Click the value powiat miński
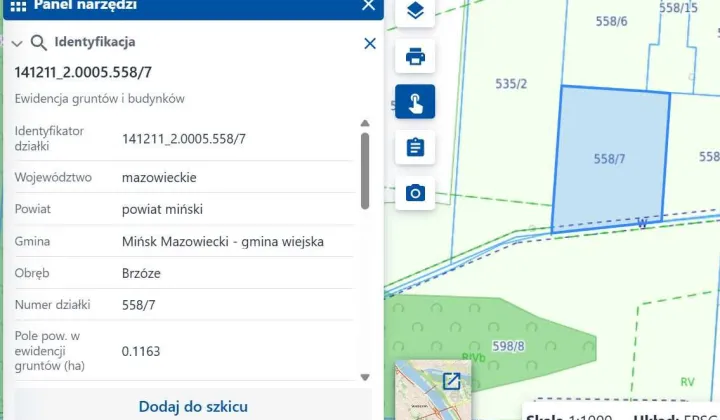The width and height of the screenshot is (720, 420). (x=162, y=209)
